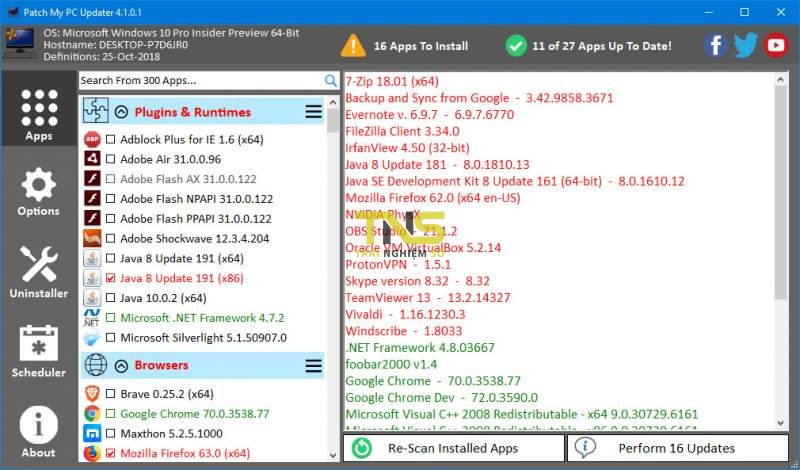The height and width of the screenshot is (470, 800).
Task: Click Perform 16 Updates button
Action: point(678,448)
